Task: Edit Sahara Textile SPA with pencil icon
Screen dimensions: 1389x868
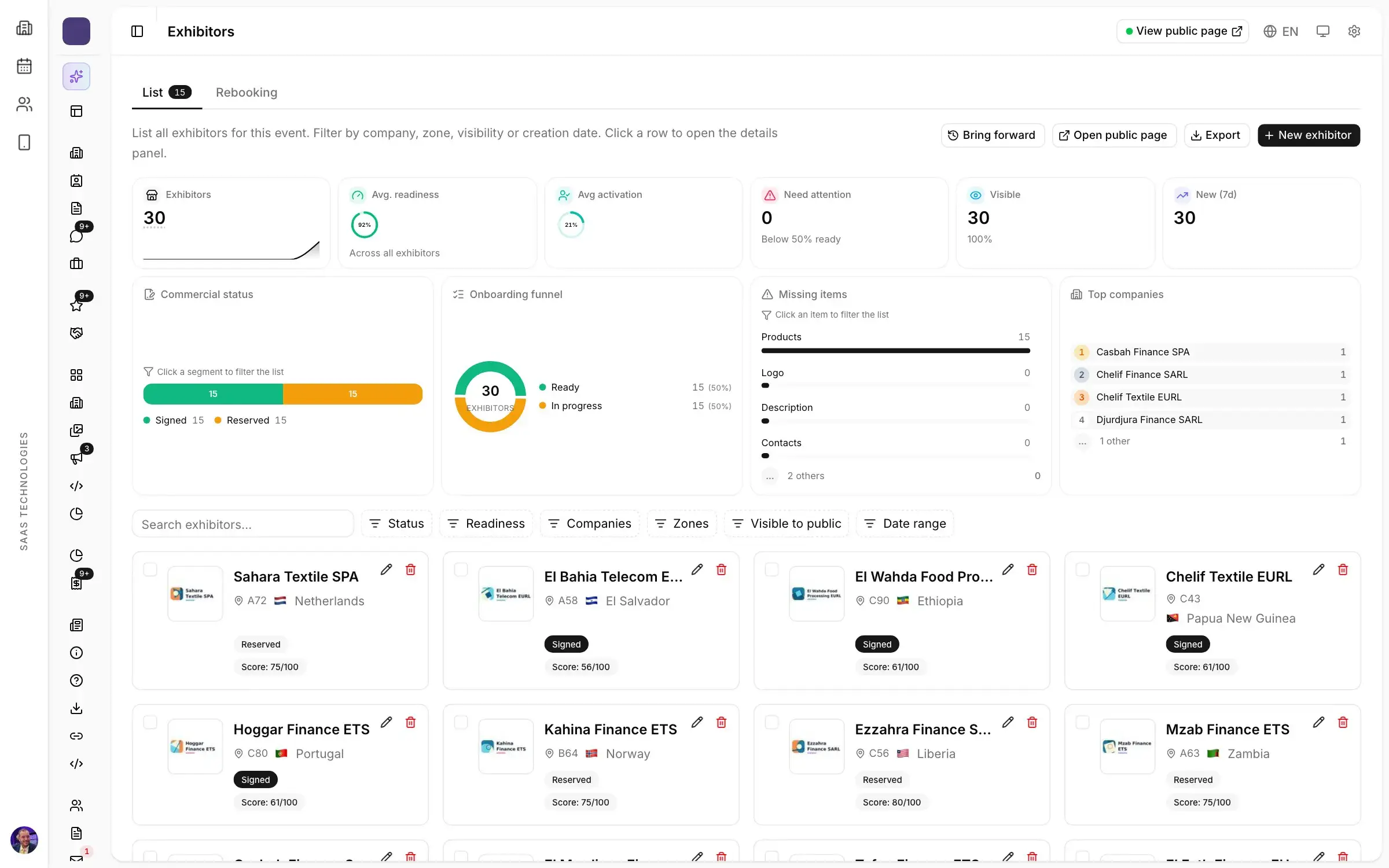Action: tap(386, 569)
